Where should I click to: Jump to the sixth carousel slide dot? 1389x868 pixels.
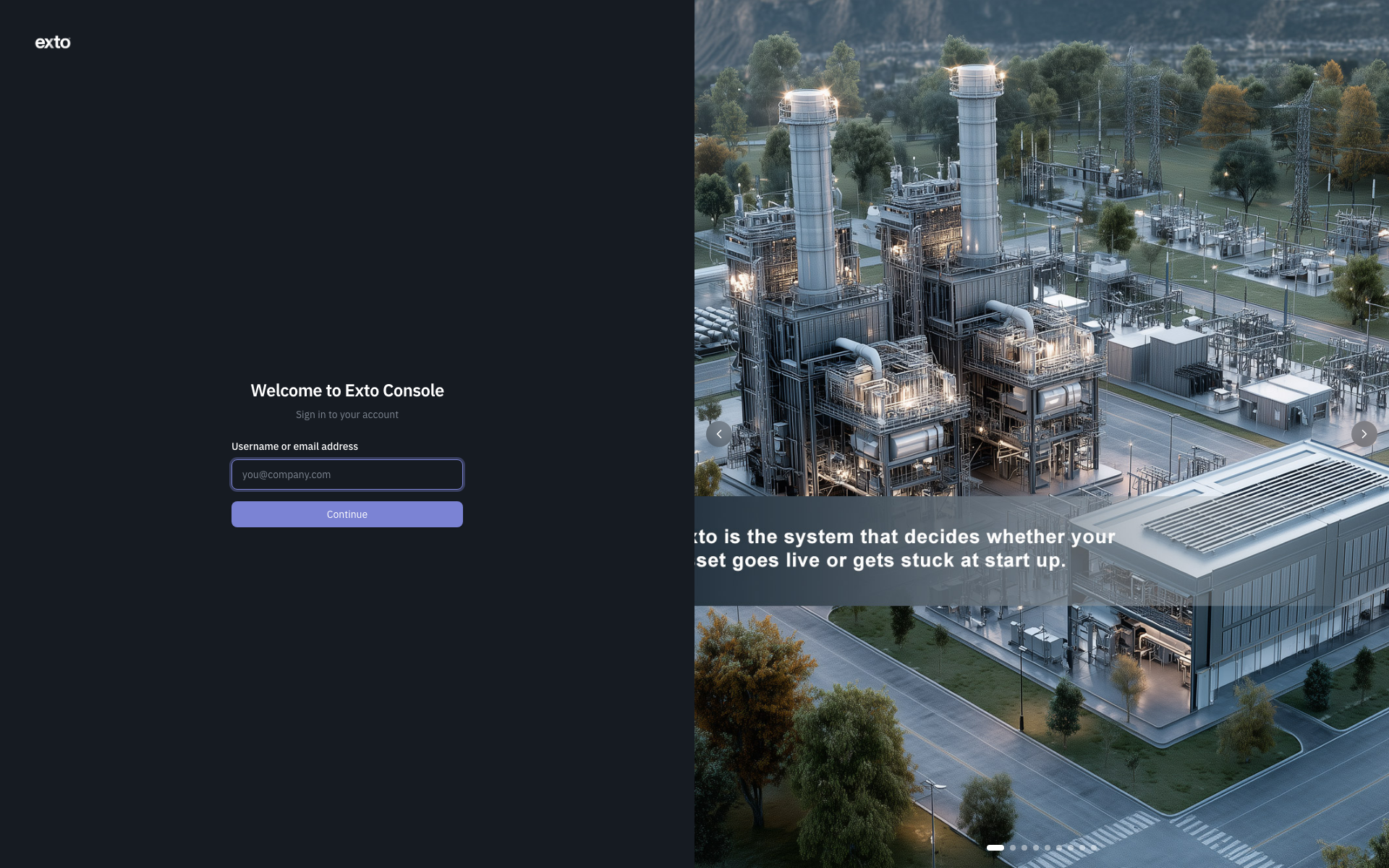(x=1059, y=848)
